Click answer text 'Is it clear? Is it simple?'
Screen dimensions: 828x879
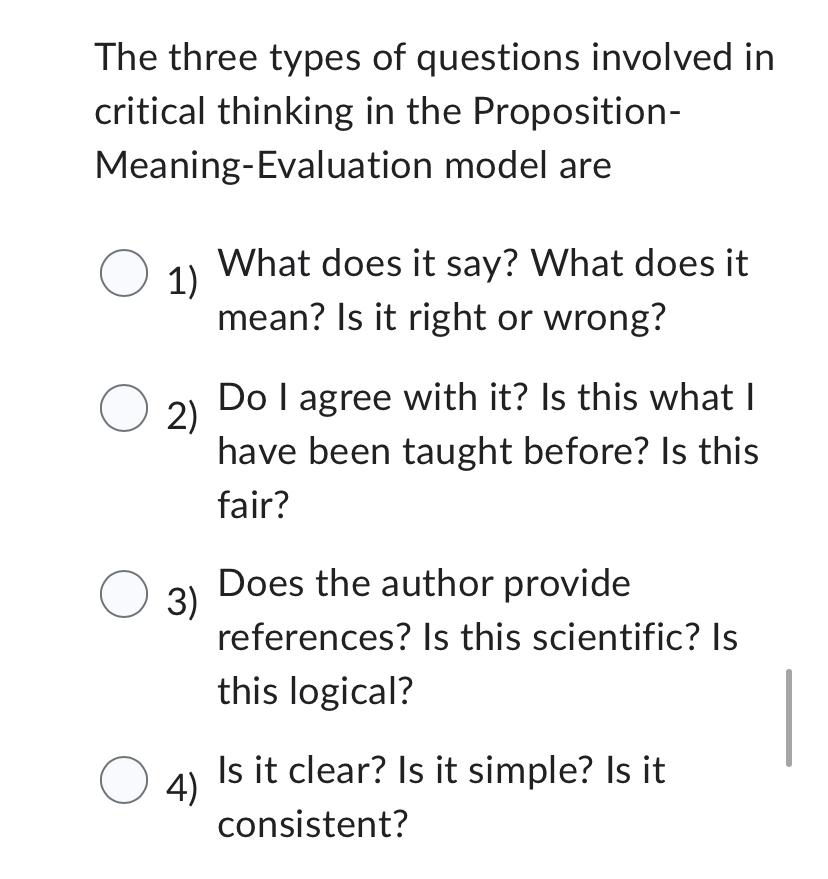pos(380,770)
